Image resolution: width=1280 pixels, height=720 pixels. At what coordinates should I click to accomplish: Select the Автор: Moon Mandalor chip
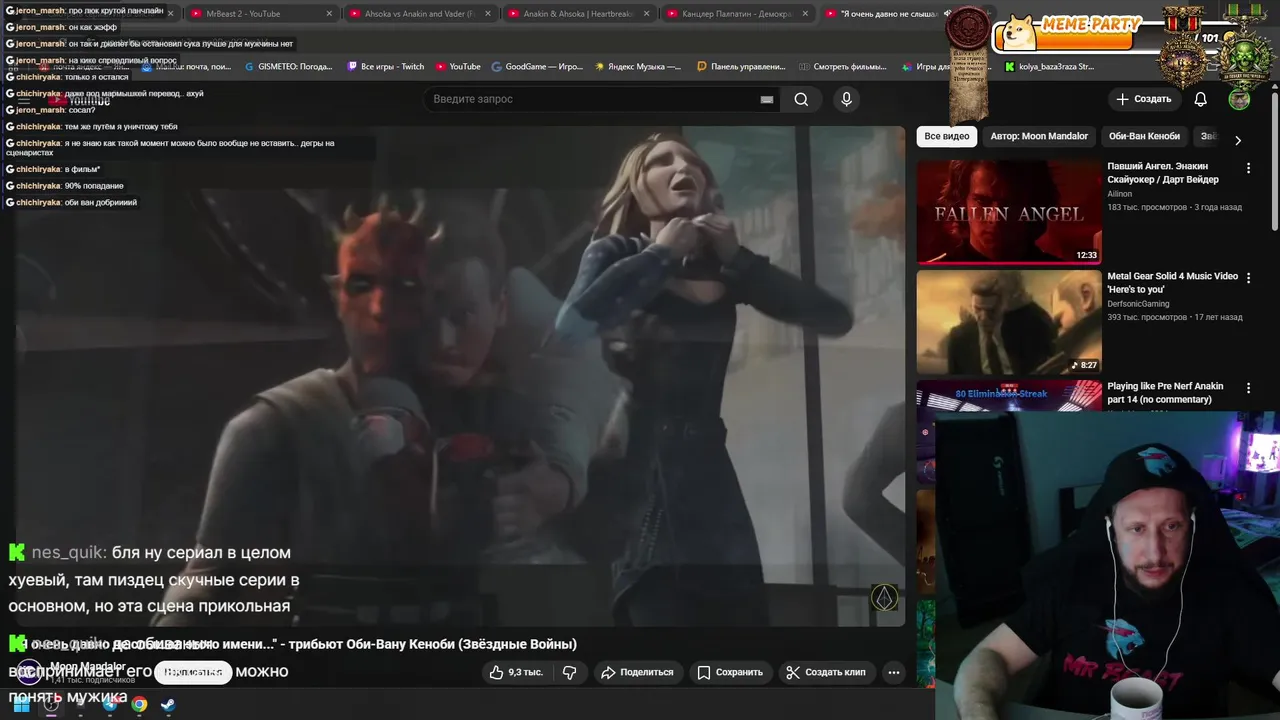coord(1039,136)
